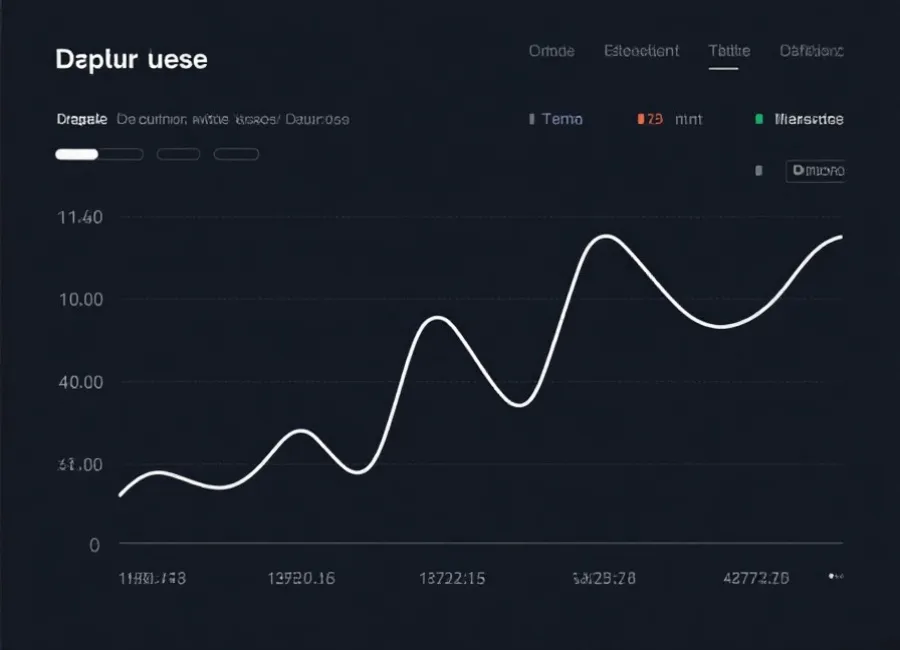This screenshot has height=650, width=900.
Task: Click the gray marker icon before Temo
Action: [x=531, y=118]
